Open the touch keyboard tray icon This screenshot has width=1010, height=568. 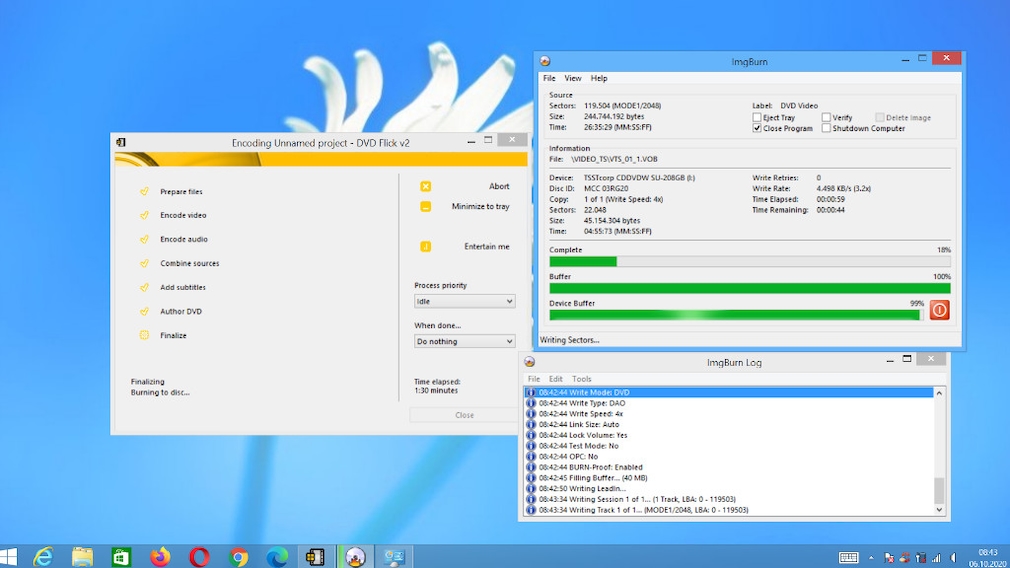pos(848,558)
